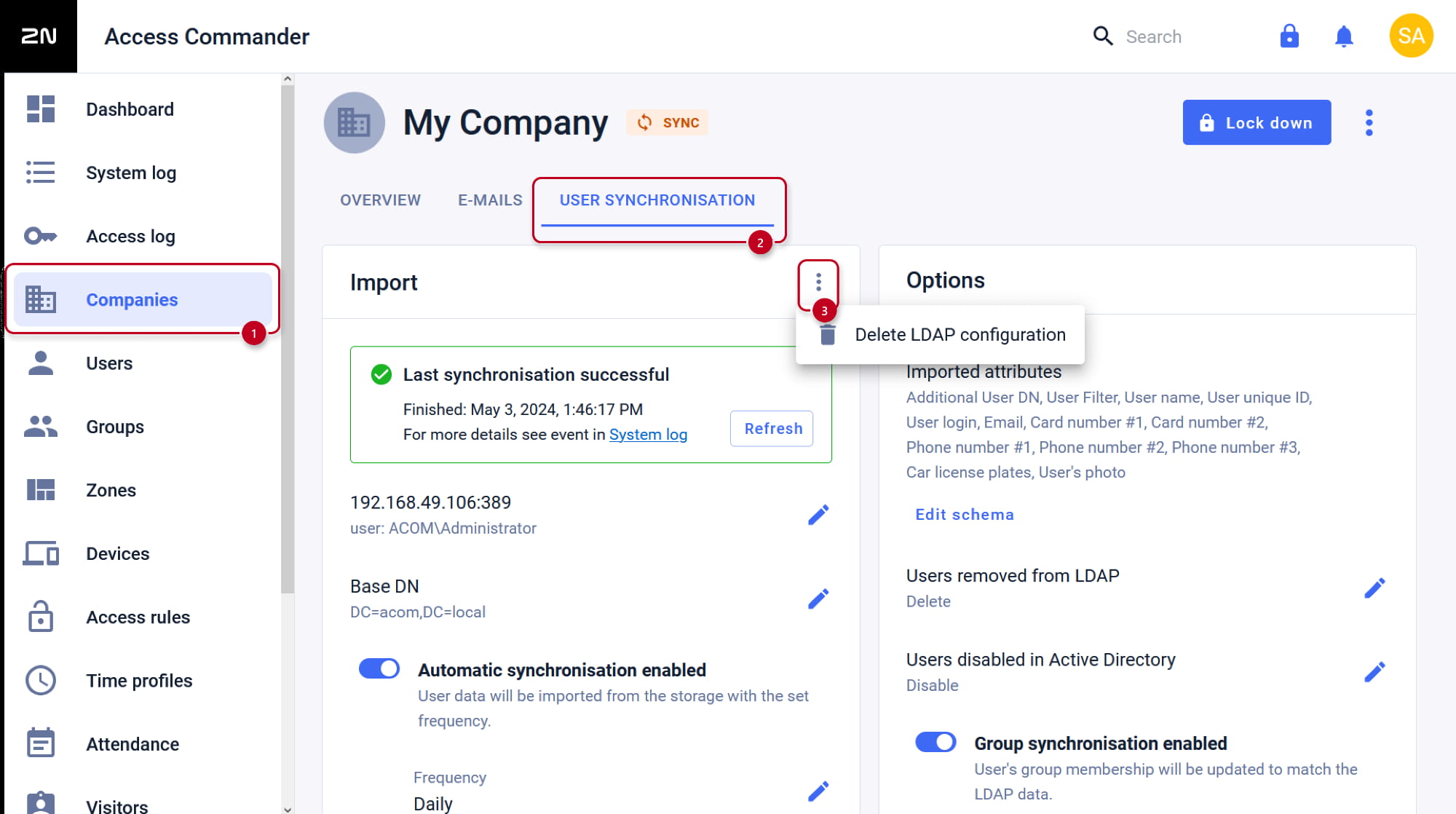Select Companies in the sidebar
Screen dimensions: 1456x814
[x=142, y=299]
